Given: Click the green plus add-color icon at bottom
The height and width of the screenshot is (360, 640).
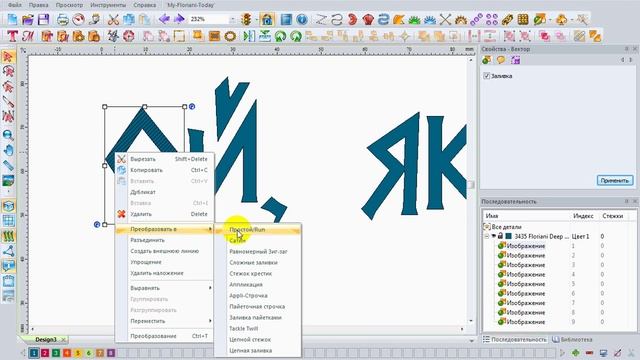Looking at the screenshot, I should 576,353.
